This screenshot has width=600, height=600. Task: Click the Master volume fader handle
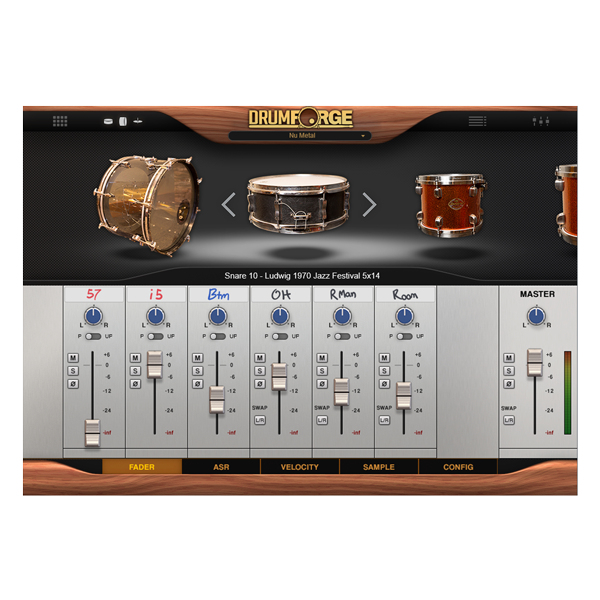coord(535,362)
